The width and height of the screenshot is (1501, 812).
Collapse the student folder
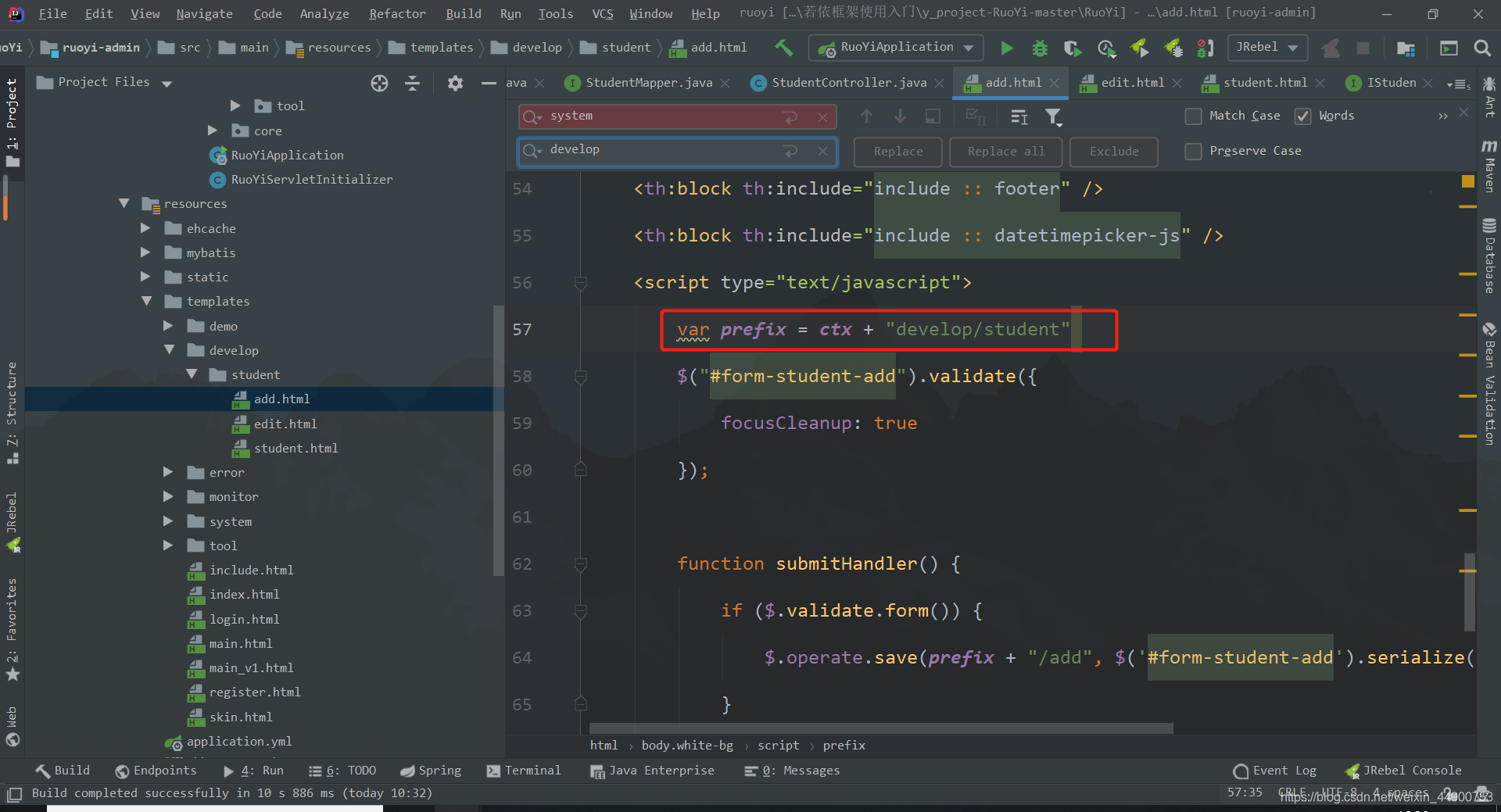192,374
